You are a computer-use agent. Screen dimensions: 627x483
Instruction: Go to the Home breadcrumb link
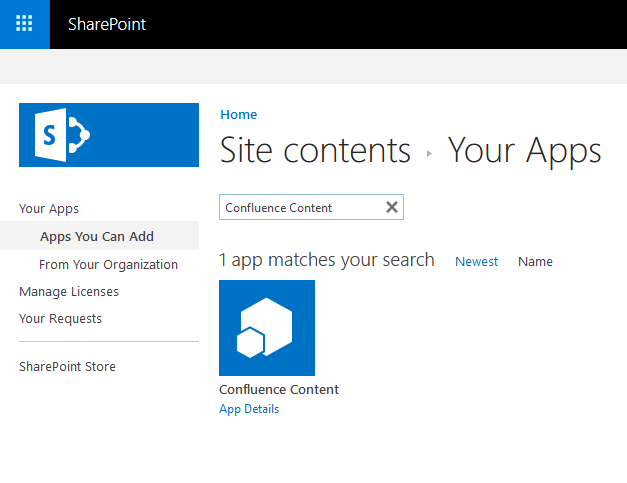coord(239,114)
